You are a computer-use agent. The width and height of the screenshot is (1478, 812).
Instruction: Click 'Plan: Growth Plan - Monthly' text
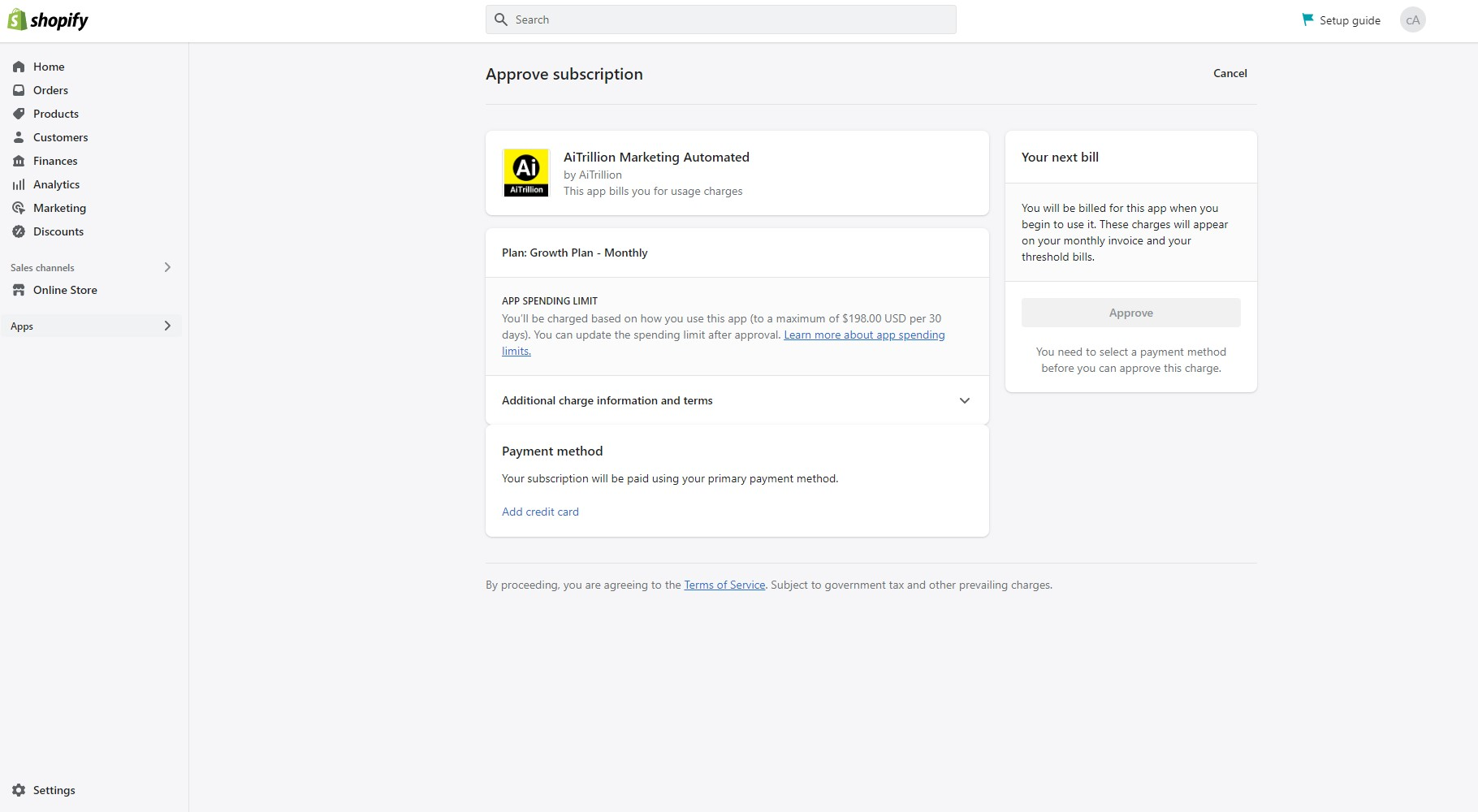pos(575,253)
